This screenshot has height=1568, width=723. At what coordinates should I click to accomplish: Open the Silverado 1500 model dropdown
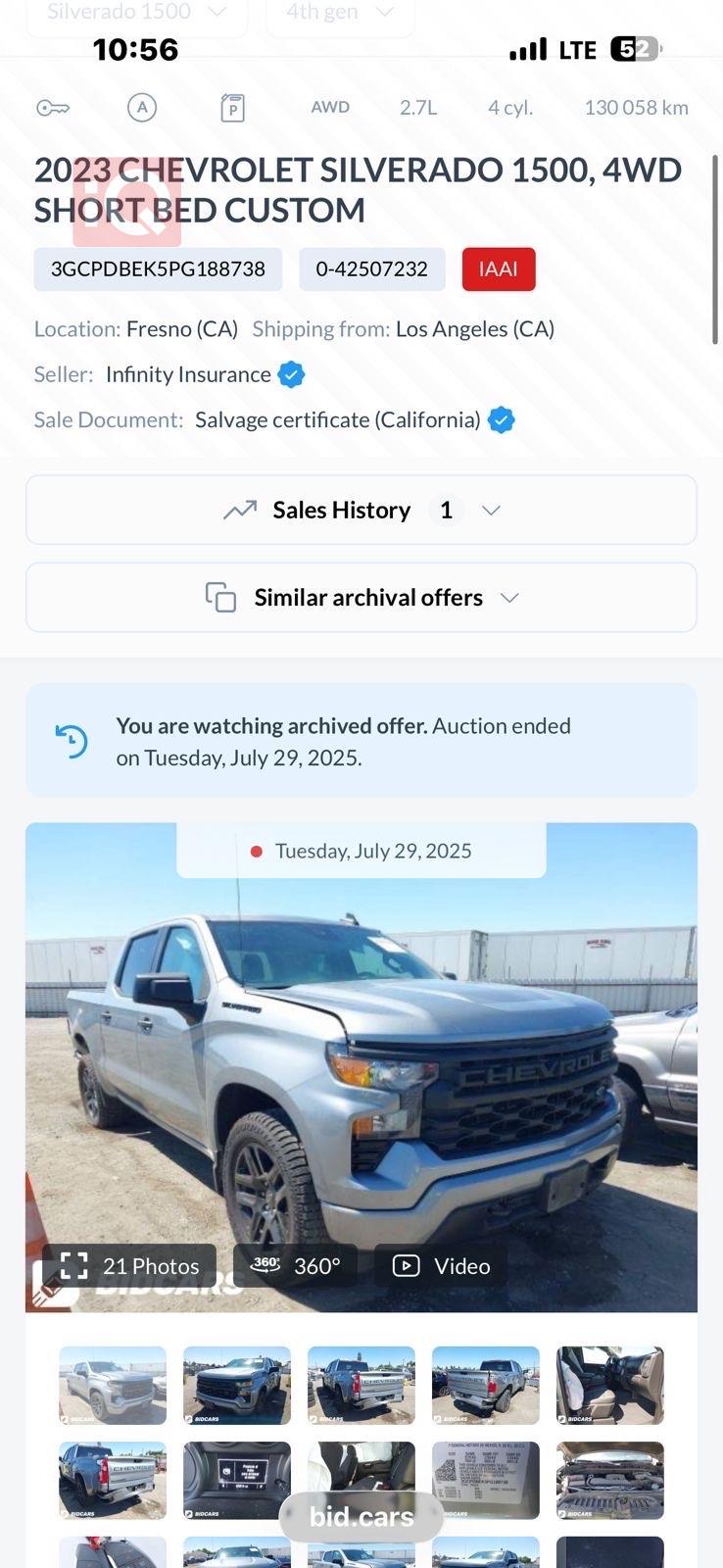136,14
